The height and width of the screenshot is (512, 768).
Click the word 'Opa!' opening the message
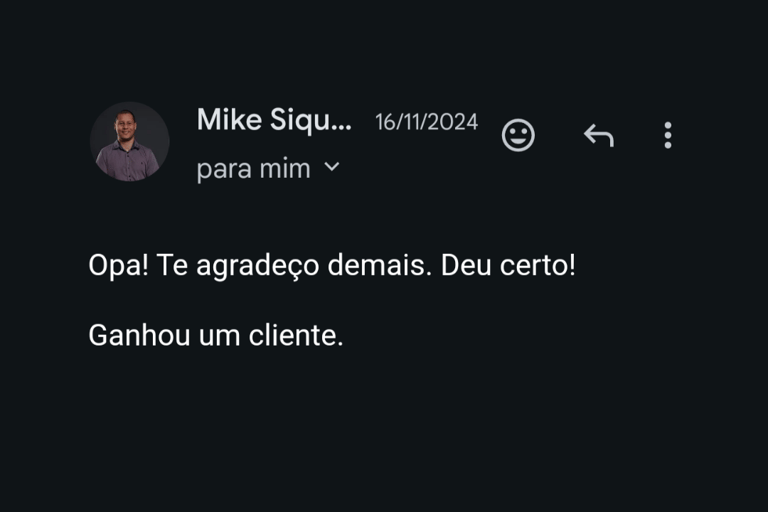tap(118, 267)
